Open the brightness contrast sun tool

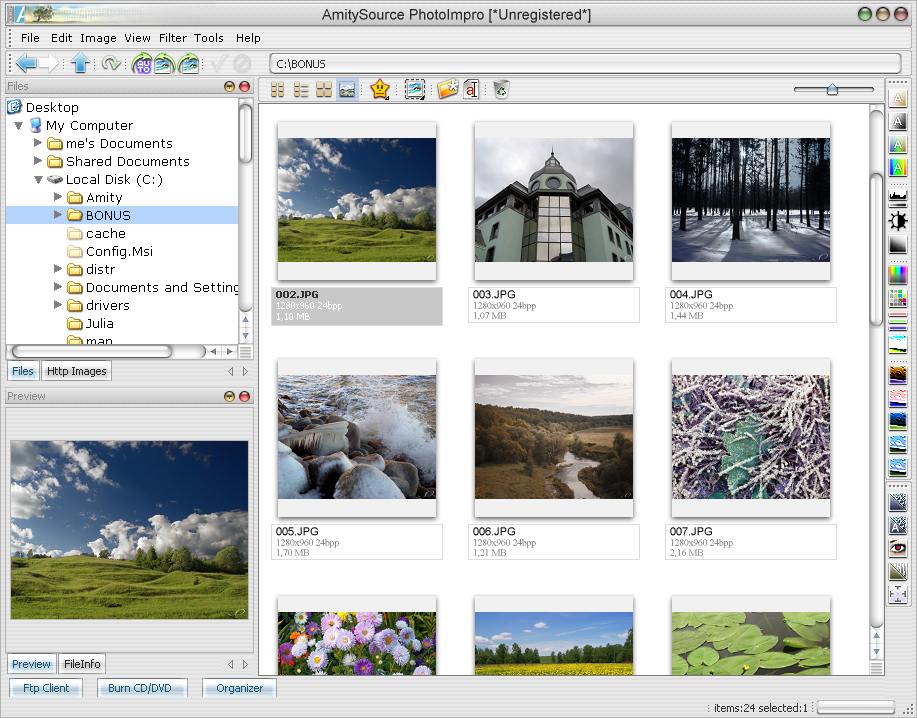coord(898,220)
